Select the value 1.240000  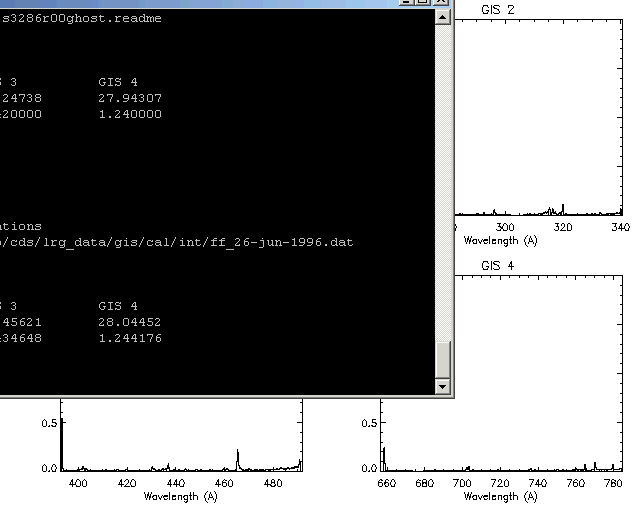(x=130, y=114)
